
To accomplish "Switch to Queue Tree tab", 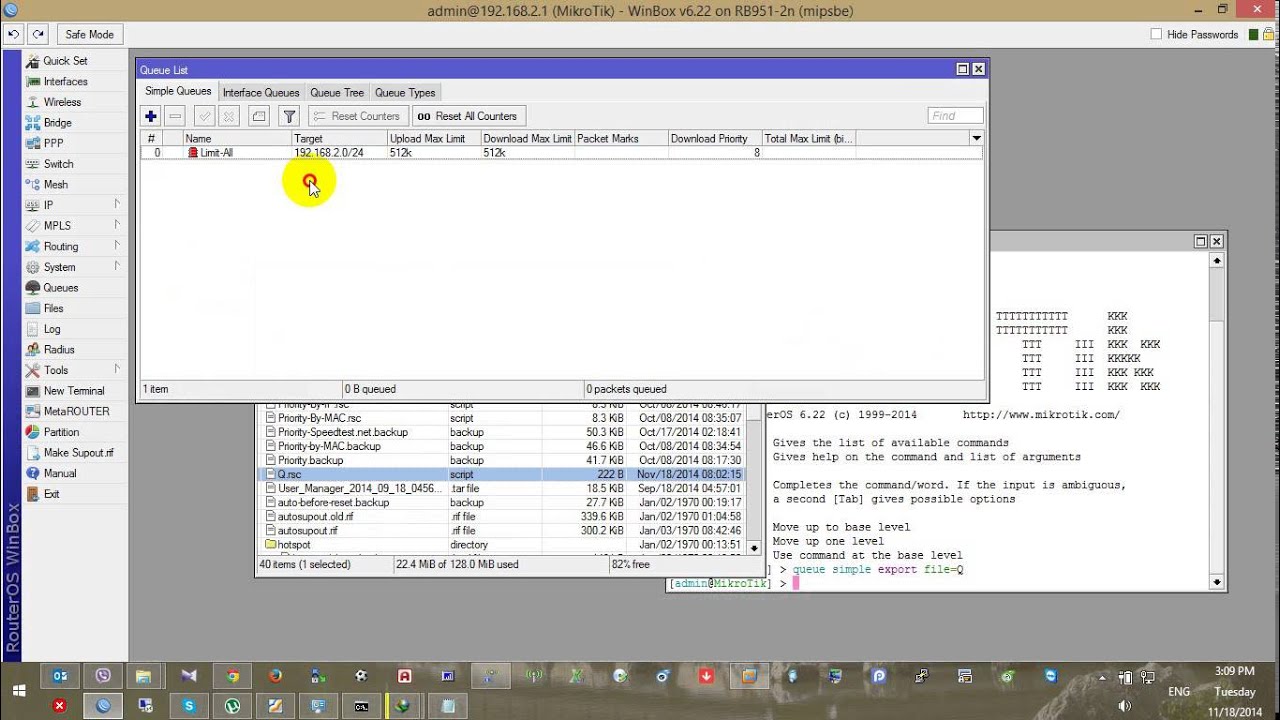I will (337, 93).
